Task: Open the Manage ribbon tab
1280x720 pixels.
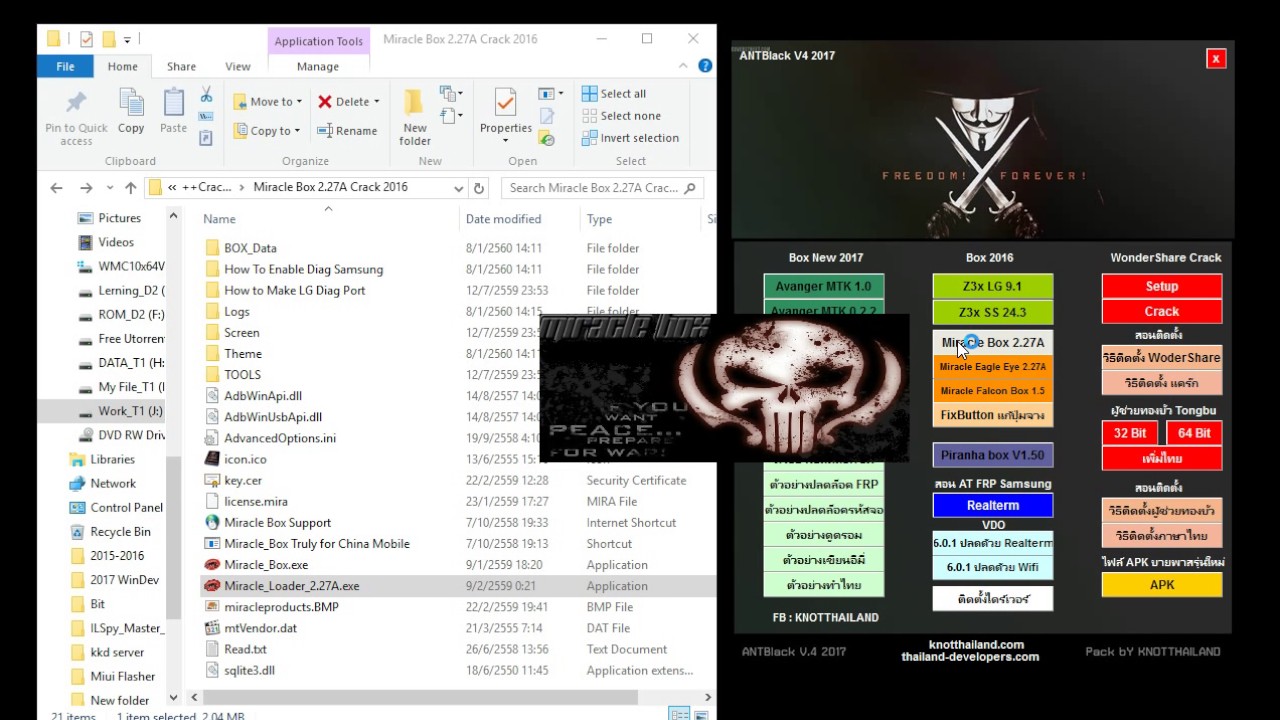Action: (x=318, y=66)
